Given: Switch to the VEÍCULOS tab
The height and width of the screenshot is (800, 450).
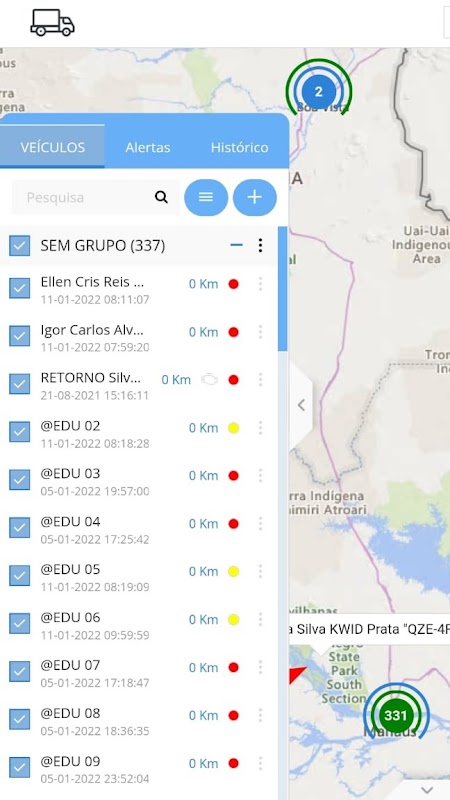Looking at the screenshot, I should point(53,147).
